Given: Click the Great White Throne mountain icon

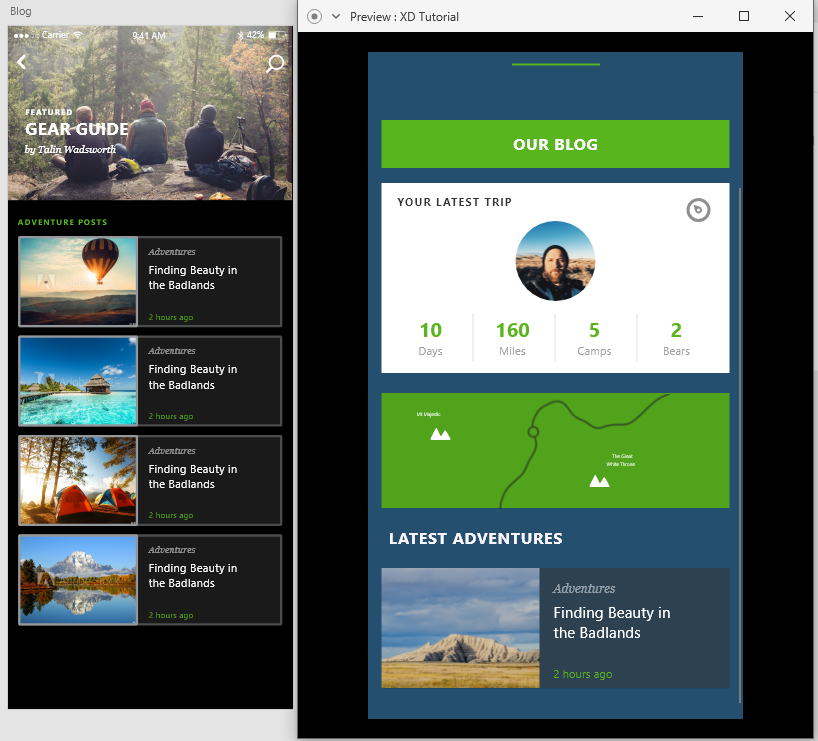Looking at the screenshot, I should [x=599, y=481].
